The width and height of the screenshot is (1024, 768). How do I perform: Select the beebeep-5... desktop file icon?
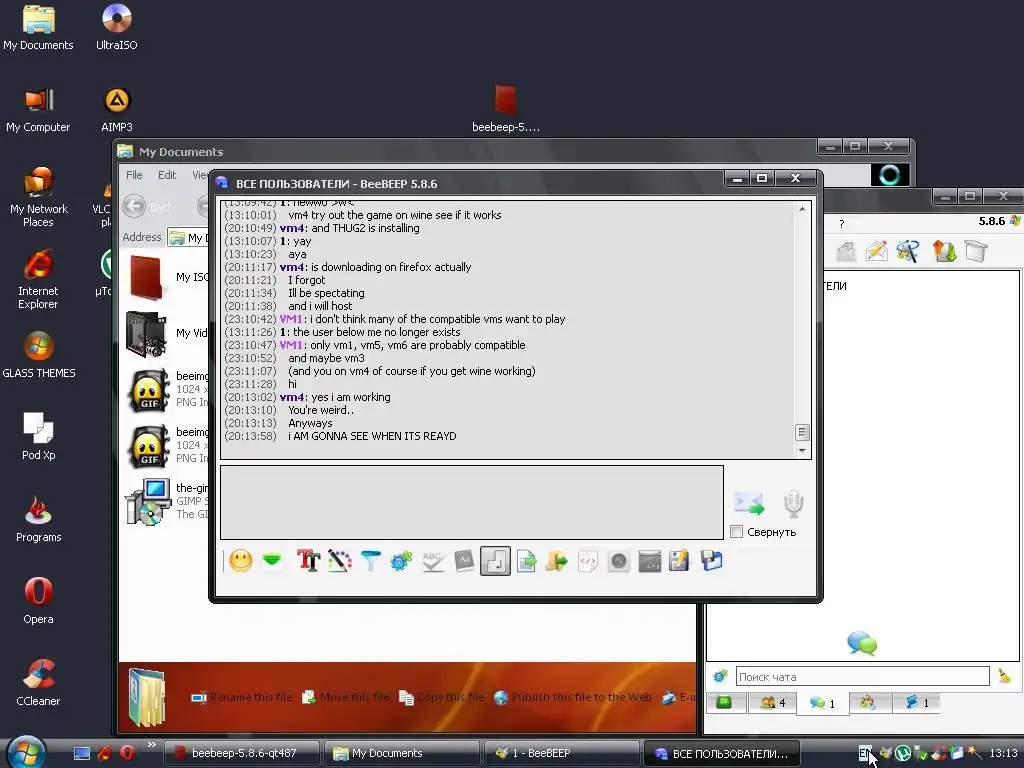(x=506, y=108)
